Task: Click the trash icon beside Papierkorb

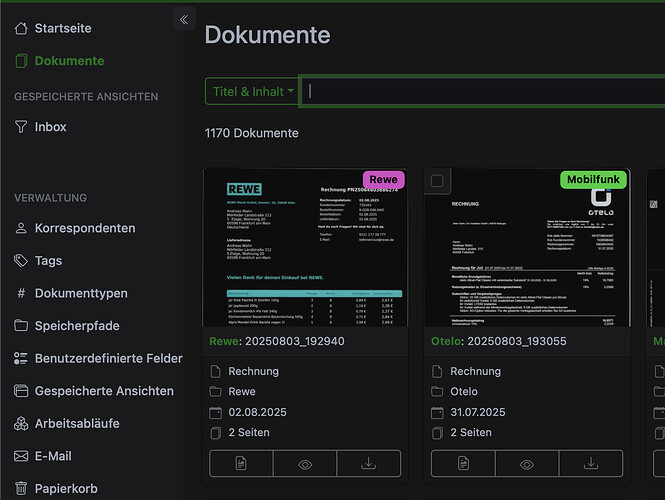Action: (x=21, y=489)
